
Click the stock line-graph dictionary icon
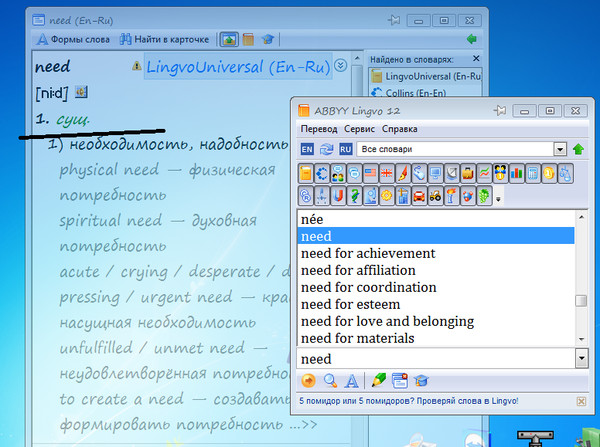484,174
